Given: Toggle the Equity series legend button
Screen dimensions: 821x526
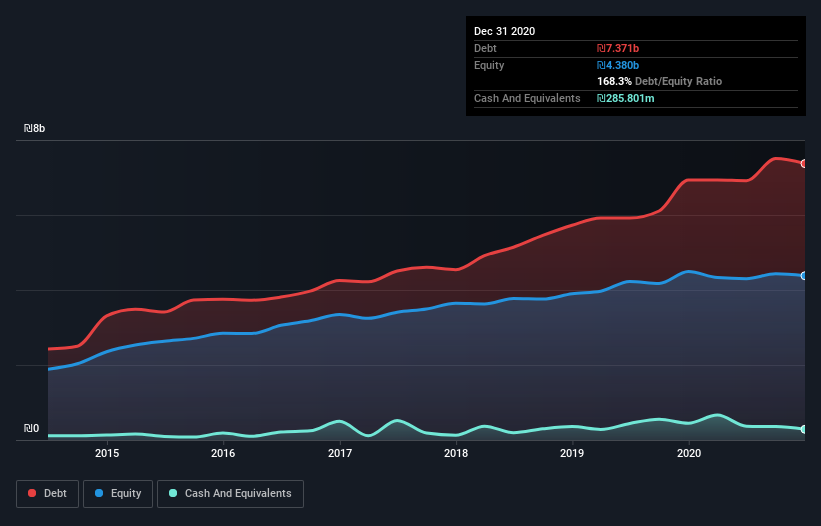Looking at the screenshot, I should tap(118, 494).
